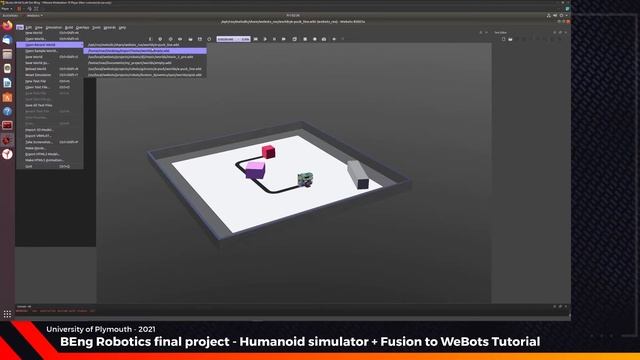
Task: Click the camera Screenshot toolbar icon
Action: pos(324,39)
